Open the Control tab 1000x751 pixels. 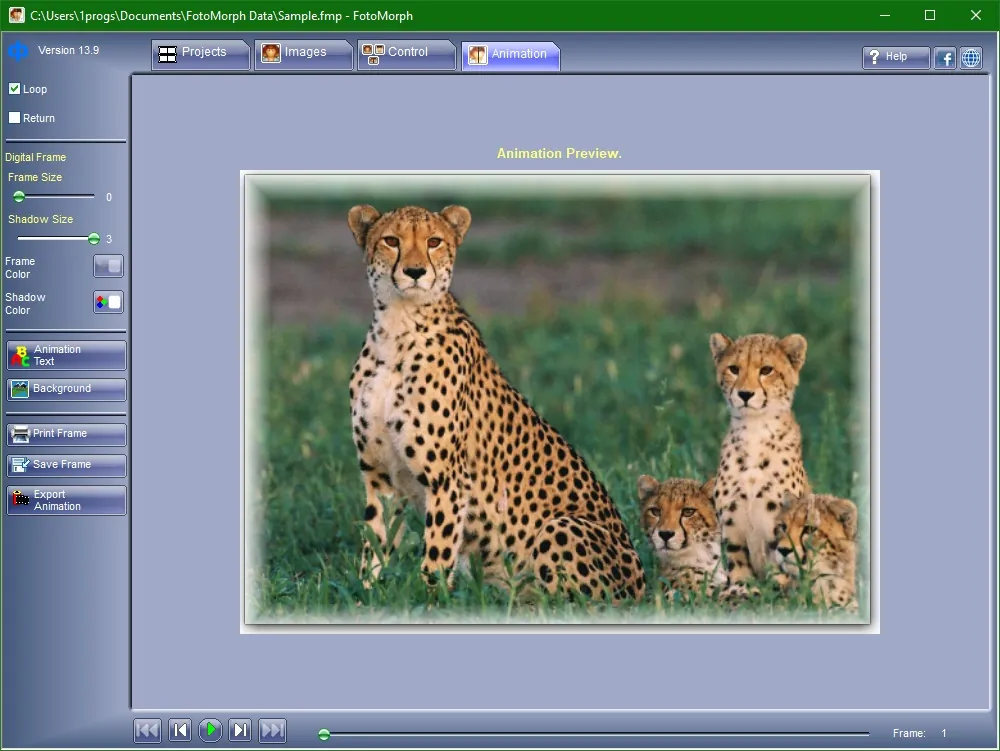pos(407,54)
